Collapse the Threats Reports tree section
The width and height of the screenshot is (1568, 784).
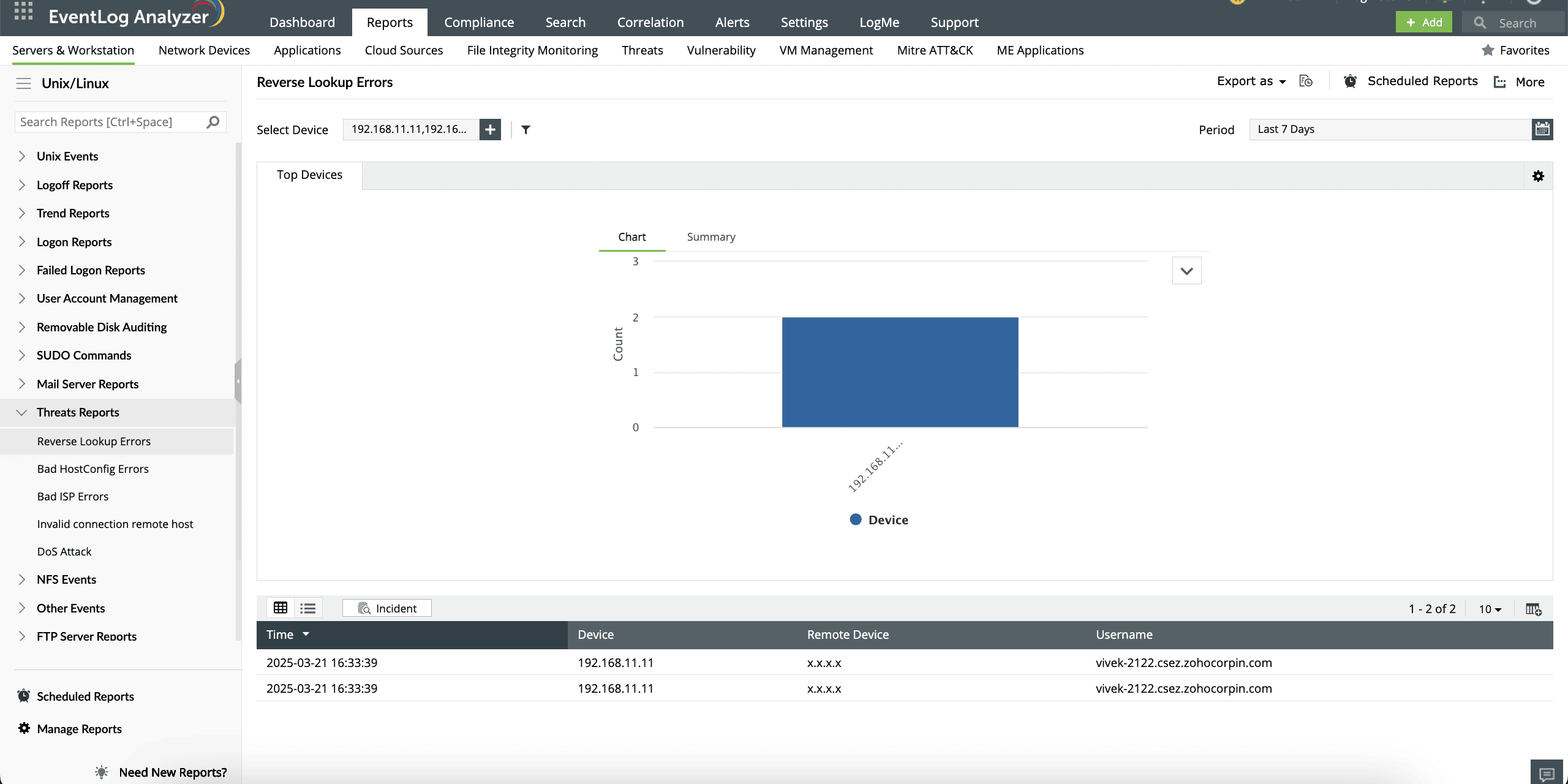(x=22, y=412)
